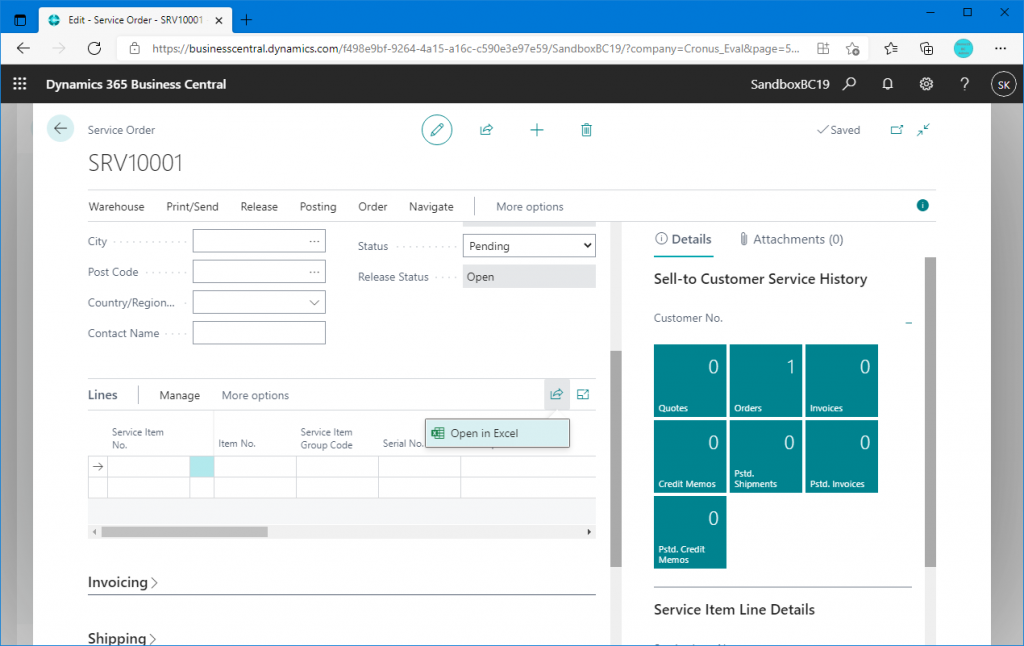Open the app launcher waffle menu
The image size is (1024, 646).
(x=20, y=84)
